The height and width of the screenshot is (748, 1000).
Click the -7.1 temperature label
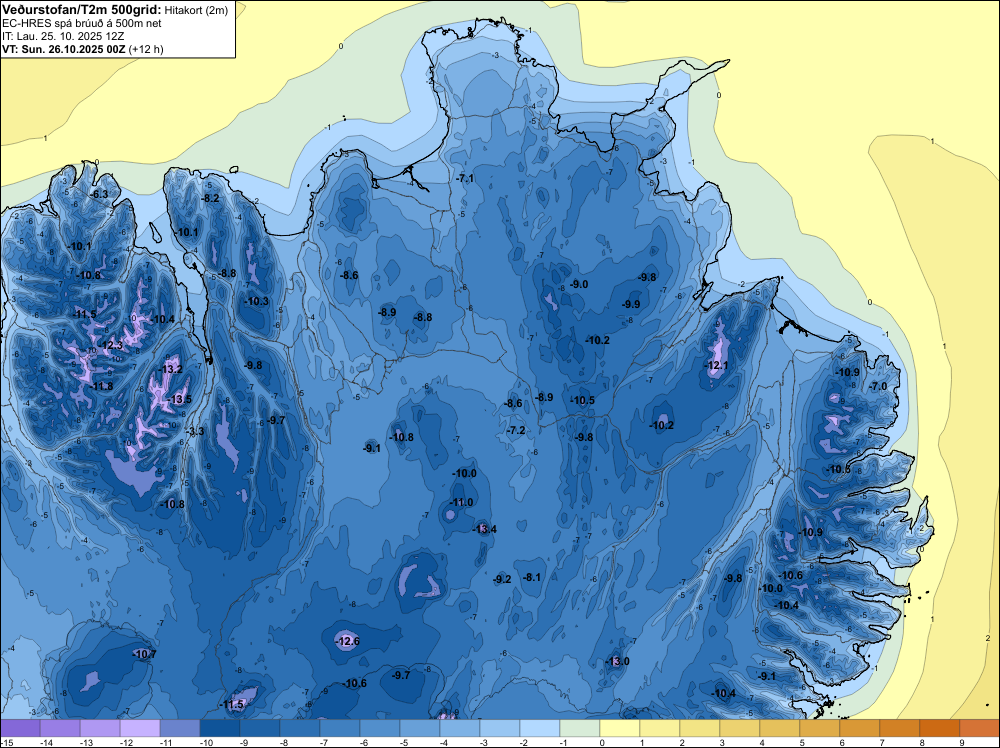(465, 179)
